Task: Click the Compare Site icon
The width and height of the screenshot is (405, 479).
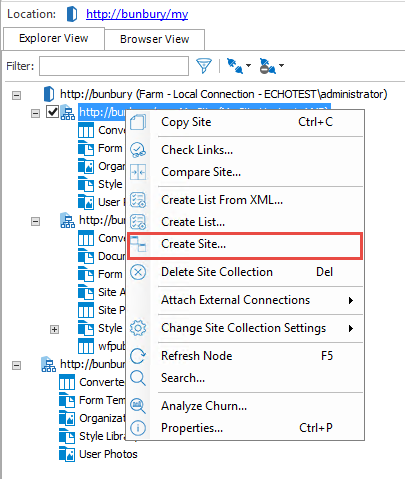Action: tap(138, 172)
